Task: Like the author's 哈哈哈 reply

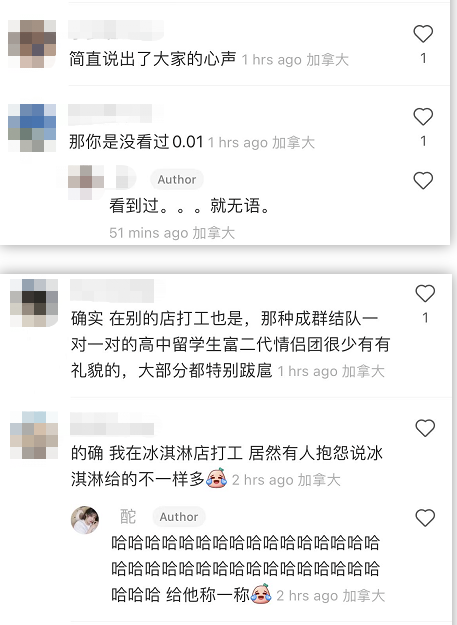Action: pos(425,518)
